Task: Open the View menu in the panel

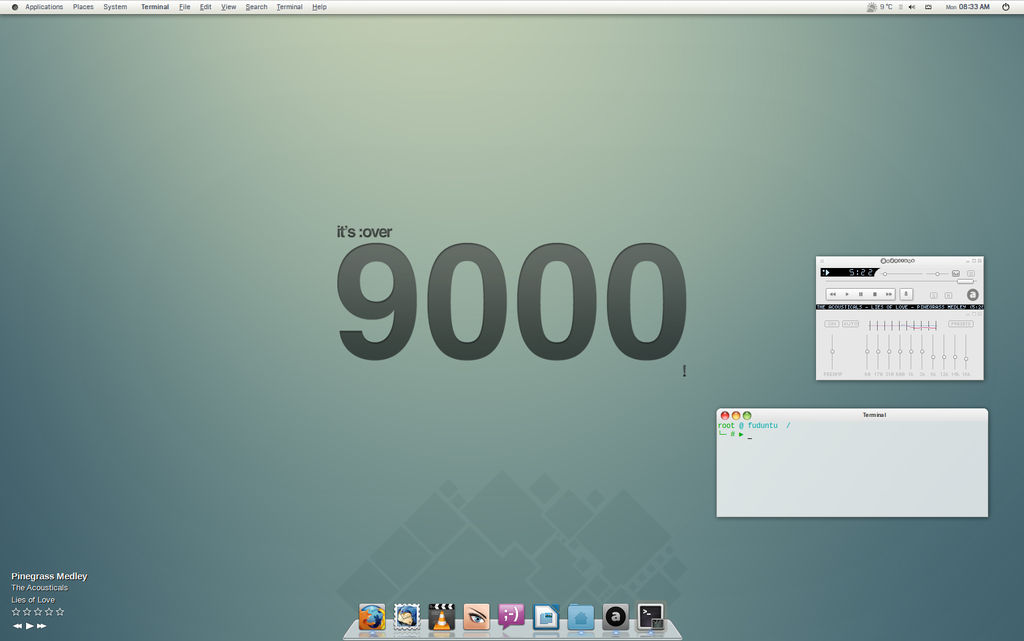Action: tap(229, 7)
